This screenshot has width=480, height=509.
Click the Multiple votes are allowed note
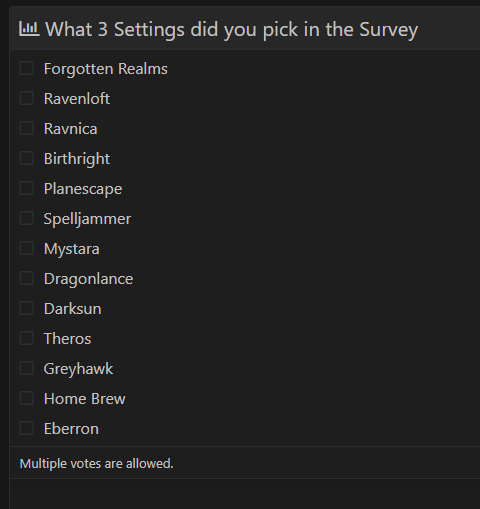(97, 464)
